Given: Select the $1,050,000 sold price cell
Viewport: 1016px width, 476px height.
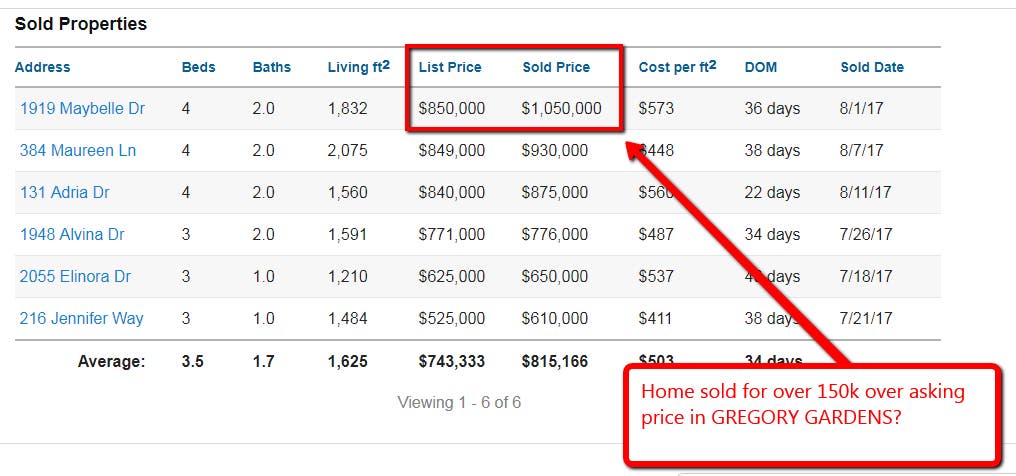Looking at the screenshot, I should coord(562,108).
